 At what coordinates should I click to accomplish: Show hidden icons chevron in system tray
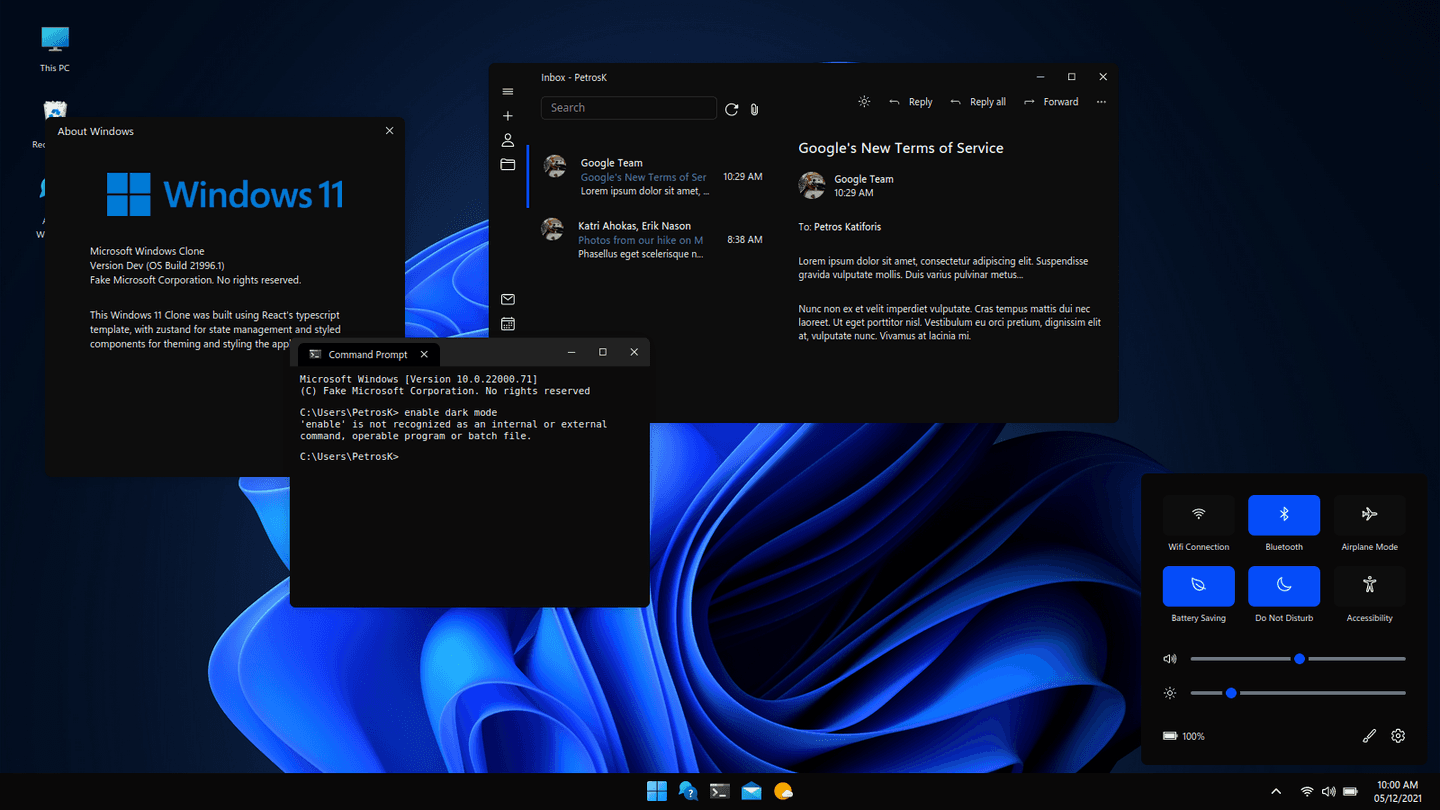(1276, 792)
